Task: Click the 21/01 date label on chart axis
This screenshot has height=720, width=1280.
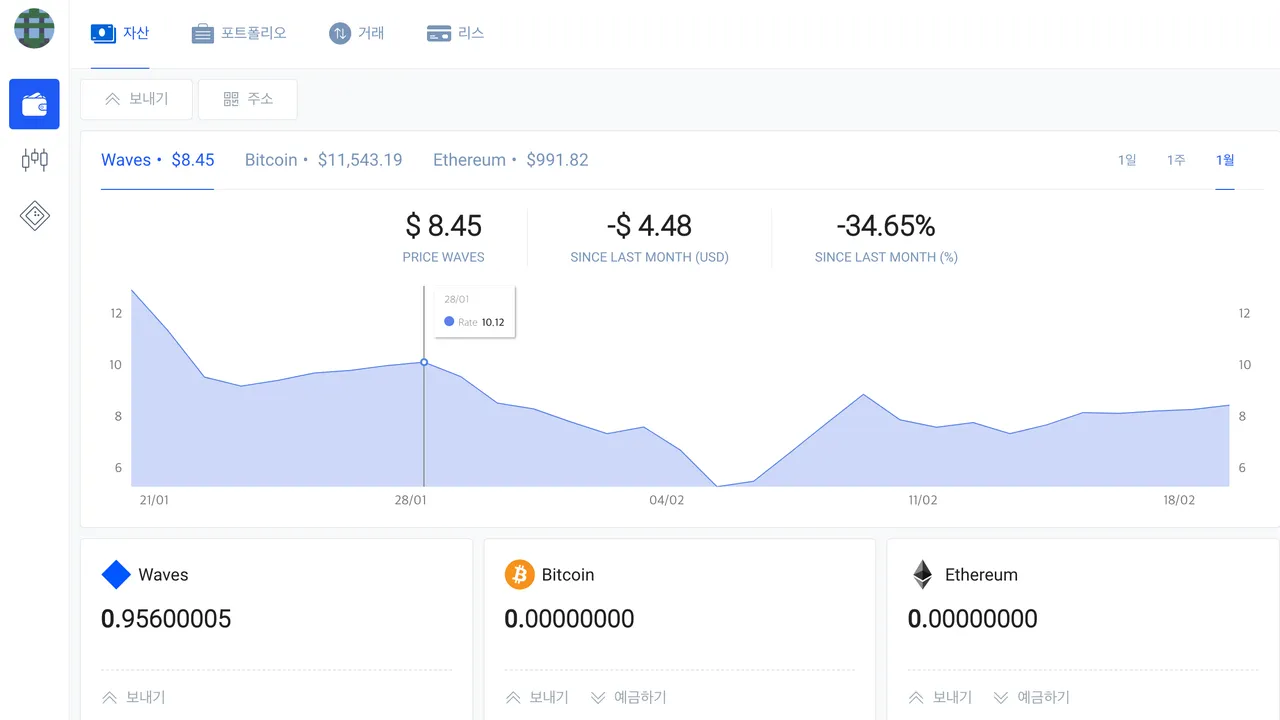Action: coord(154,500)
